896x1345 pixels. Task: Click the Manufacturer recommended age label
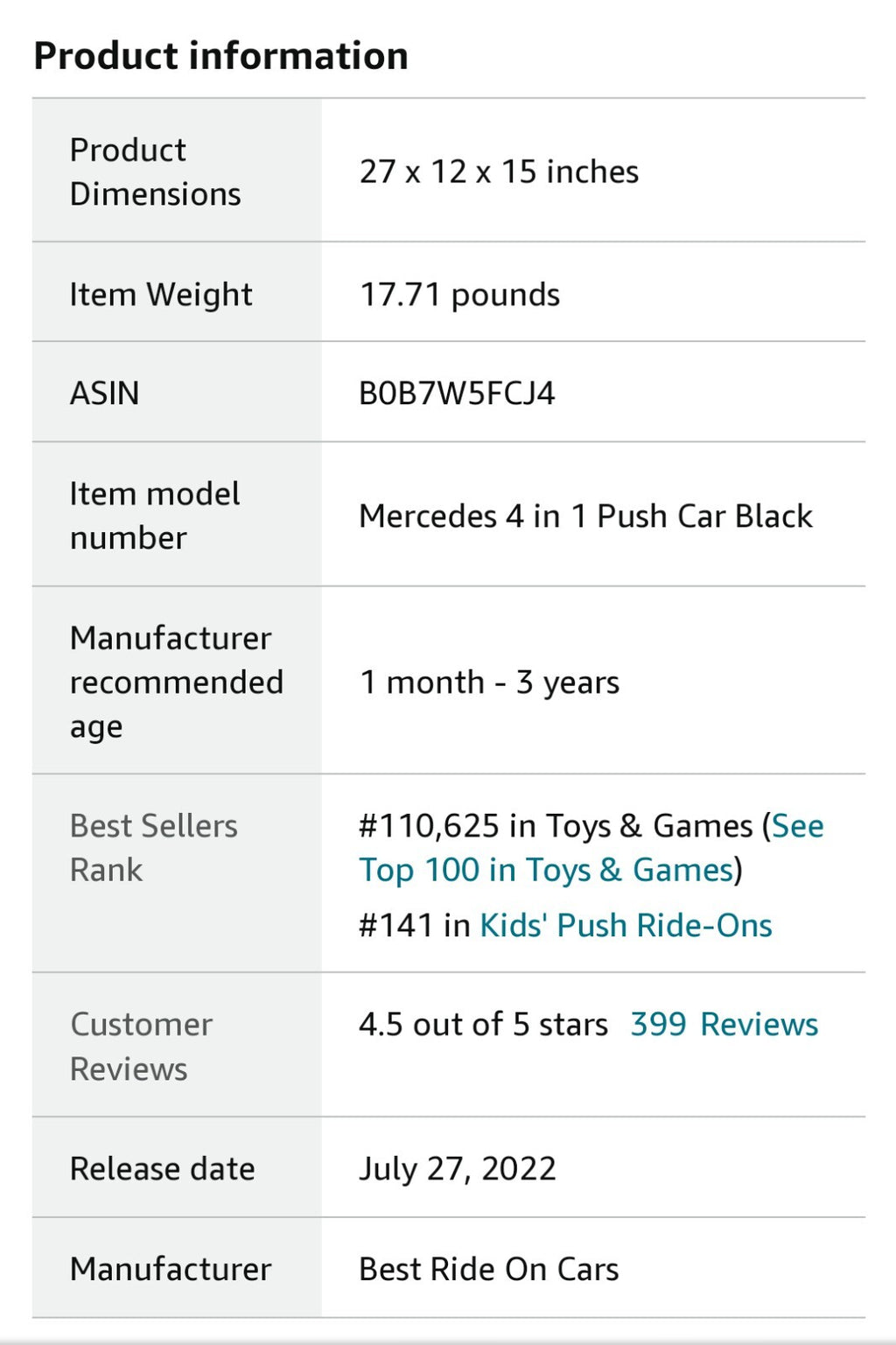click(x=176, y=682)
